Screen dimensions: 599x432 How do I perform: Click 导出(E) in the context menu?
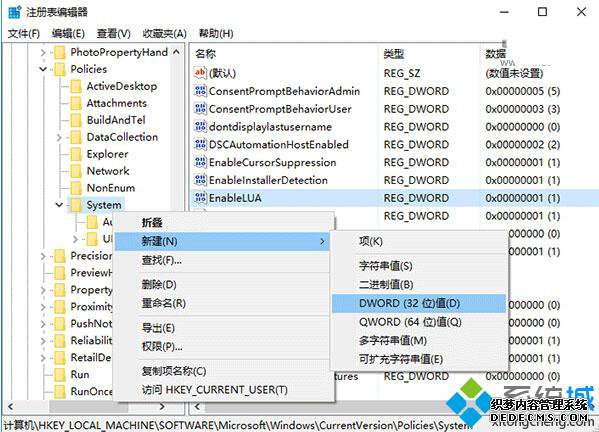coord(222,328)
